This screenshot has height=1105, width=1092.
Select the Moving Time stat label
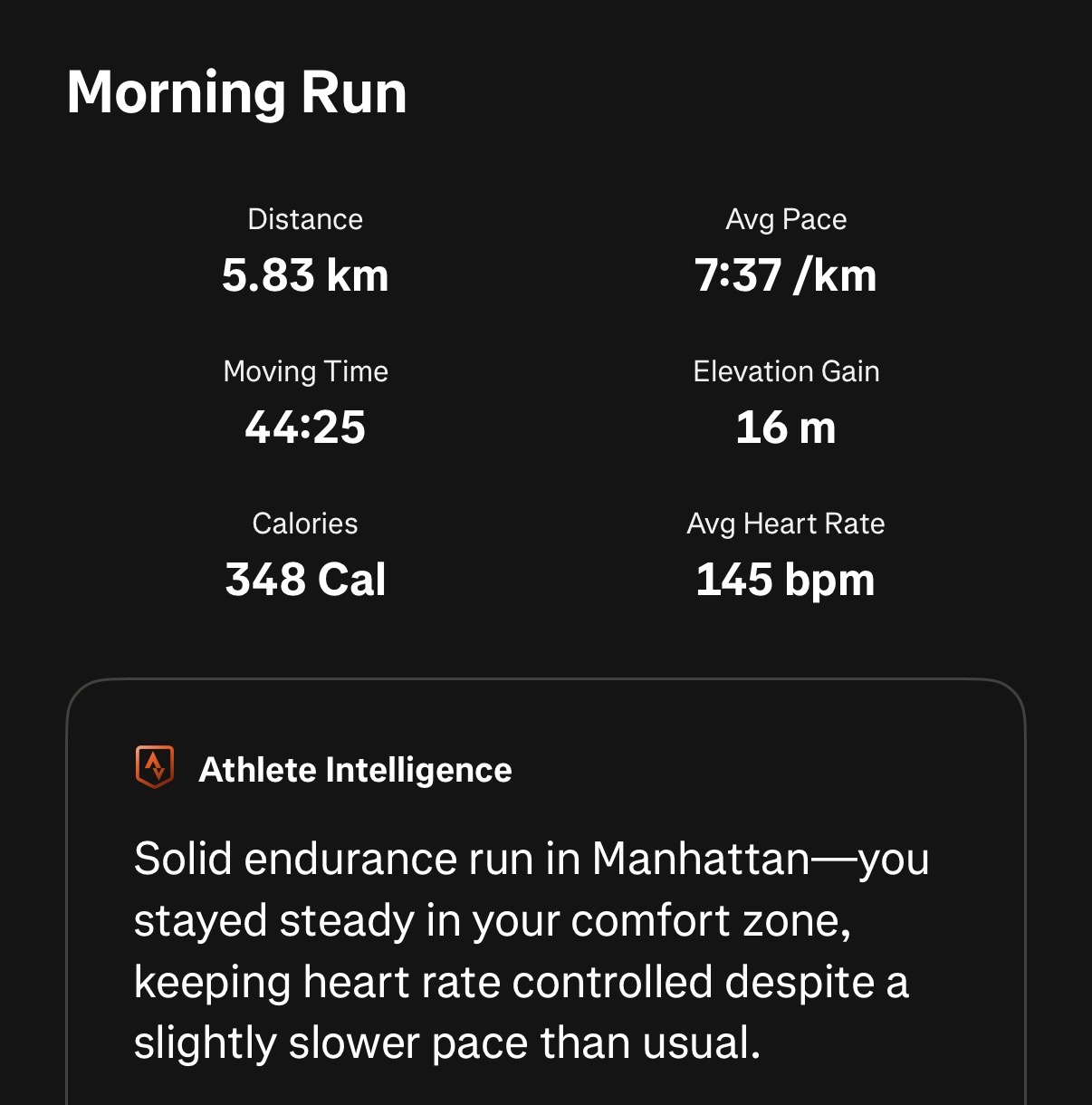point(305,371)
